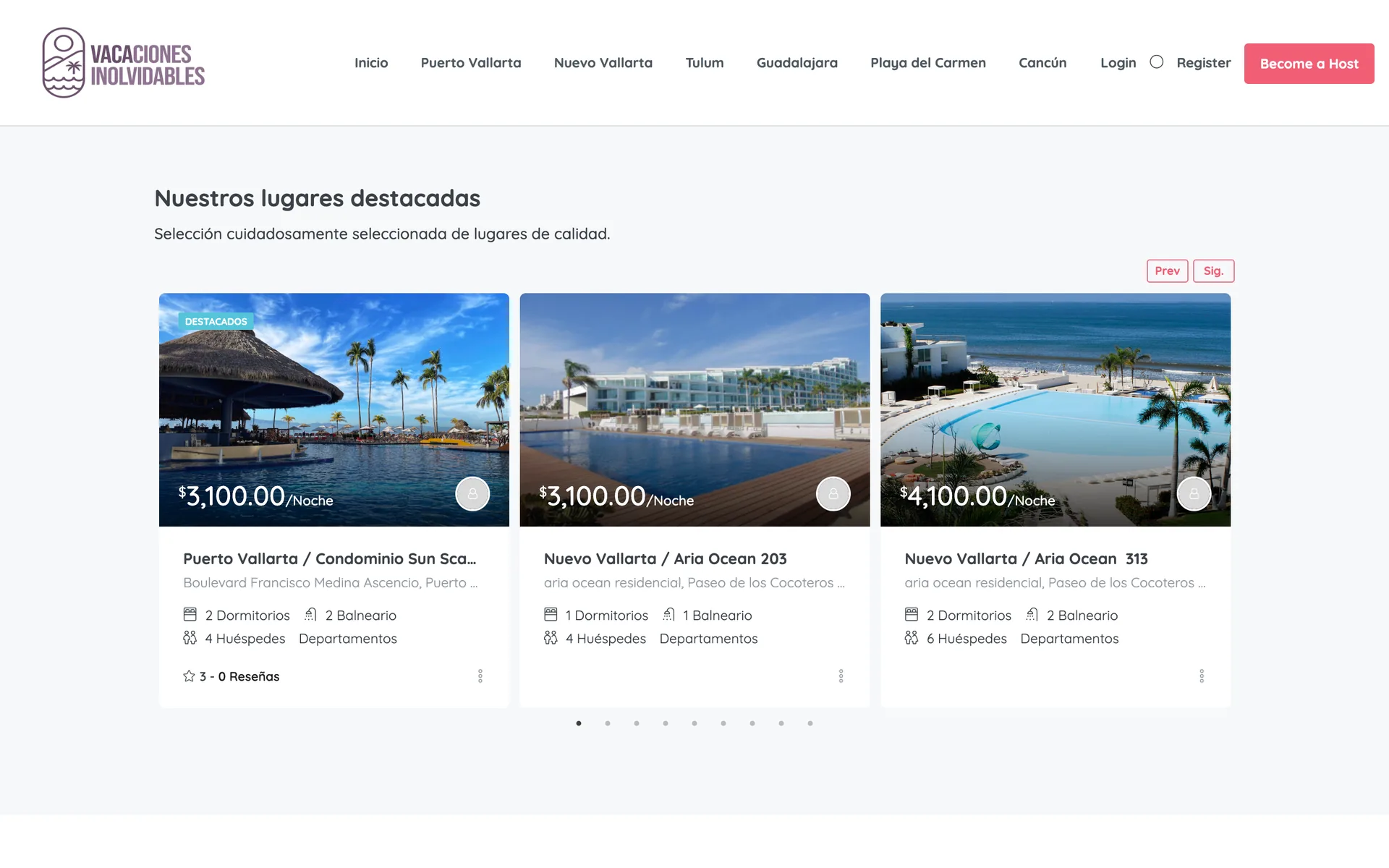Click the bed icon on Aria Ocean 203 card
Screen dimensions: 1389x868
pos(551,614)
